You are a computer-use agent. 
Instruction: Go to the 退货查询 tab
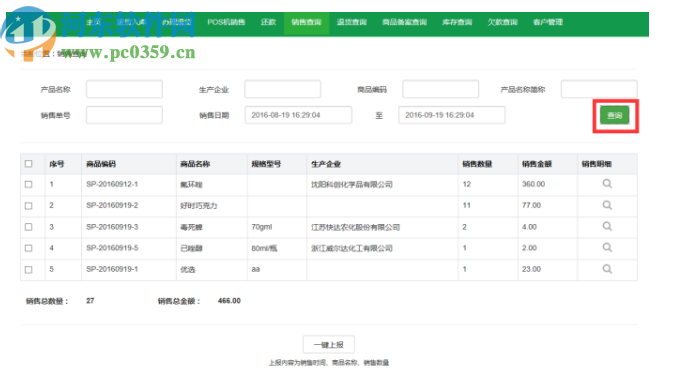(351, 22)
